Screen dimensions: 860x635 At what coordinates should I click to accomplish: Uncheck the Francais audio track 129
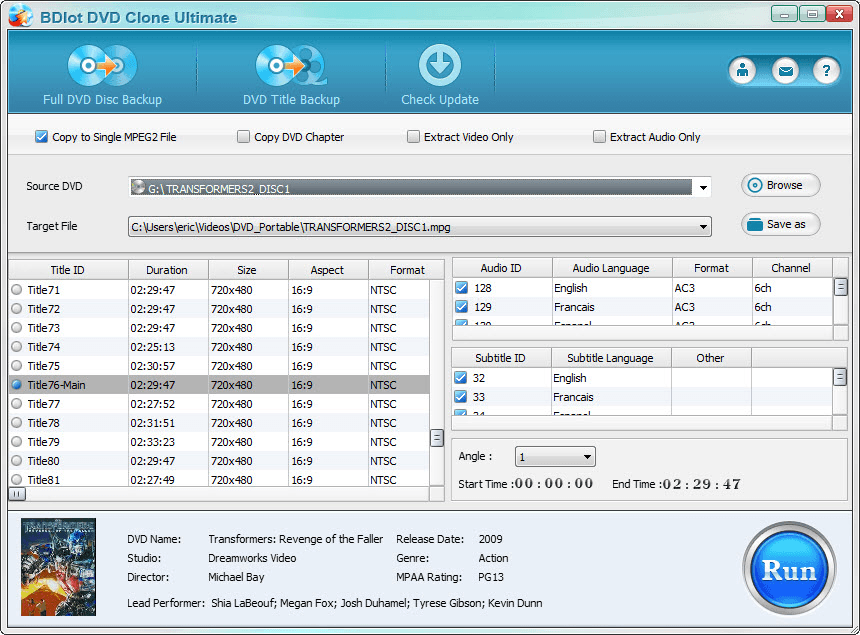click(x=463, y=307)
